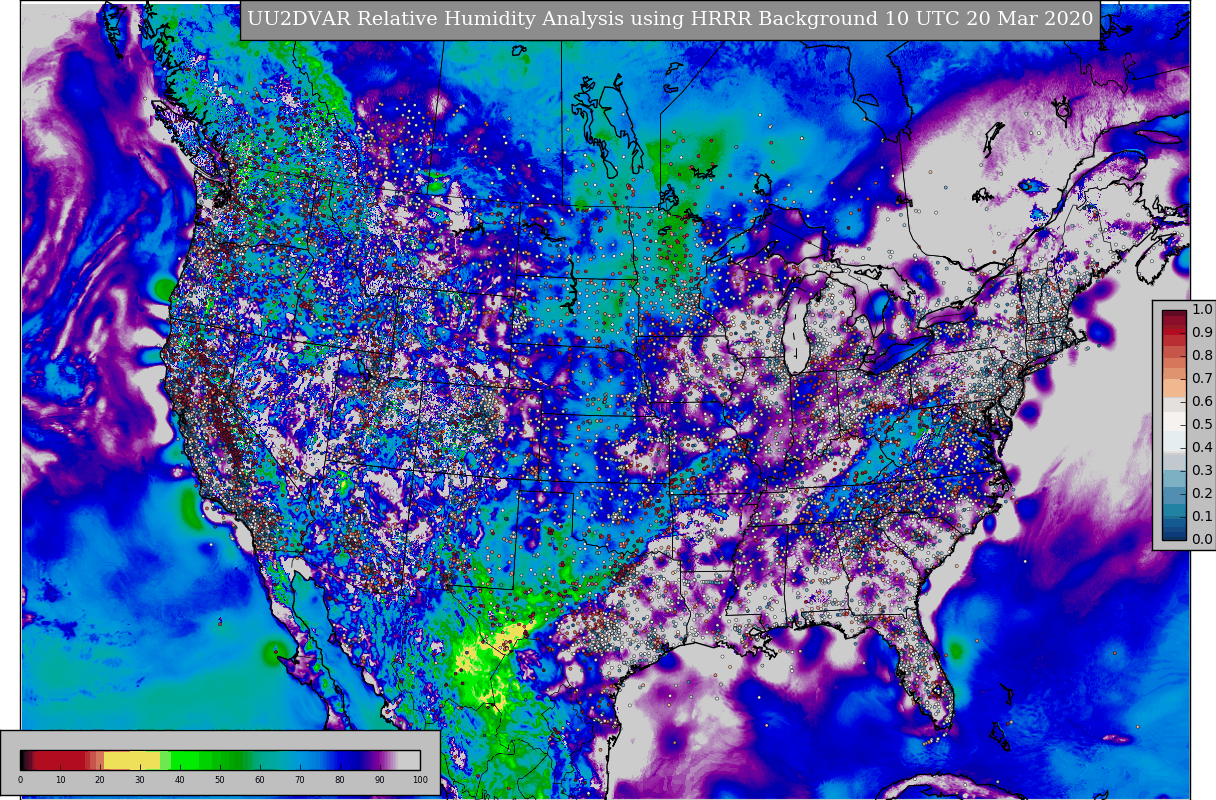Click the 1.0 label on right colorbar
The height and width of the screenshot is (800, 1216).
pos(1202,310)
